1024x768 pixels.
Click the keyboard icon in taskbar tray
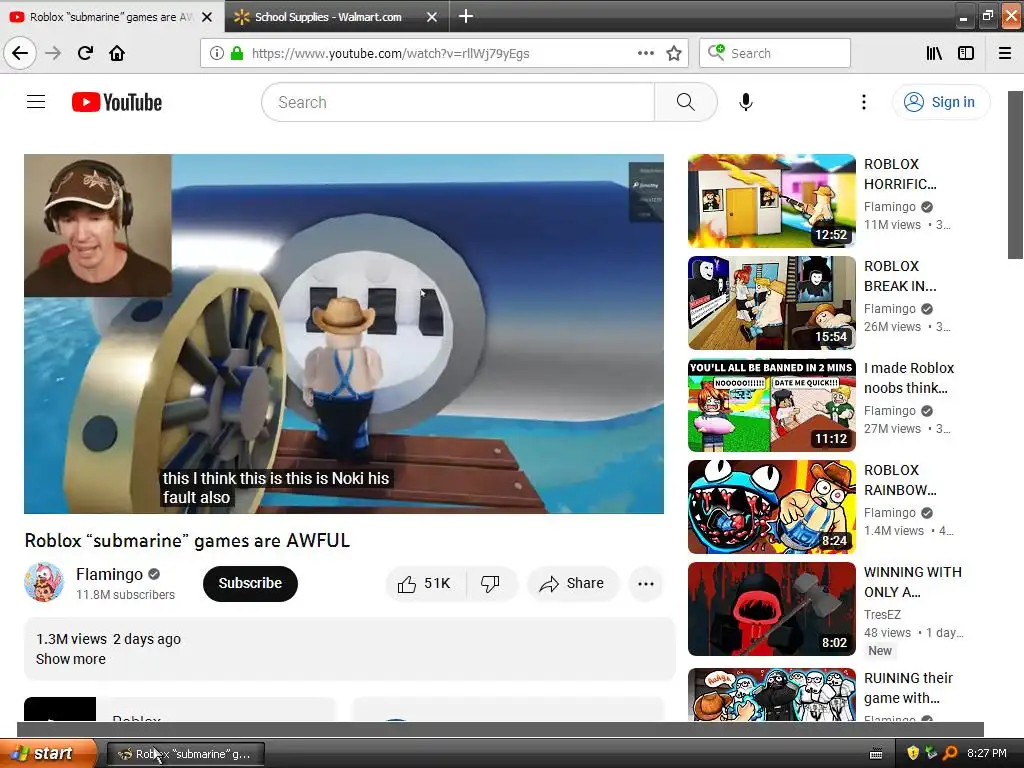click(x=876, y=754)
